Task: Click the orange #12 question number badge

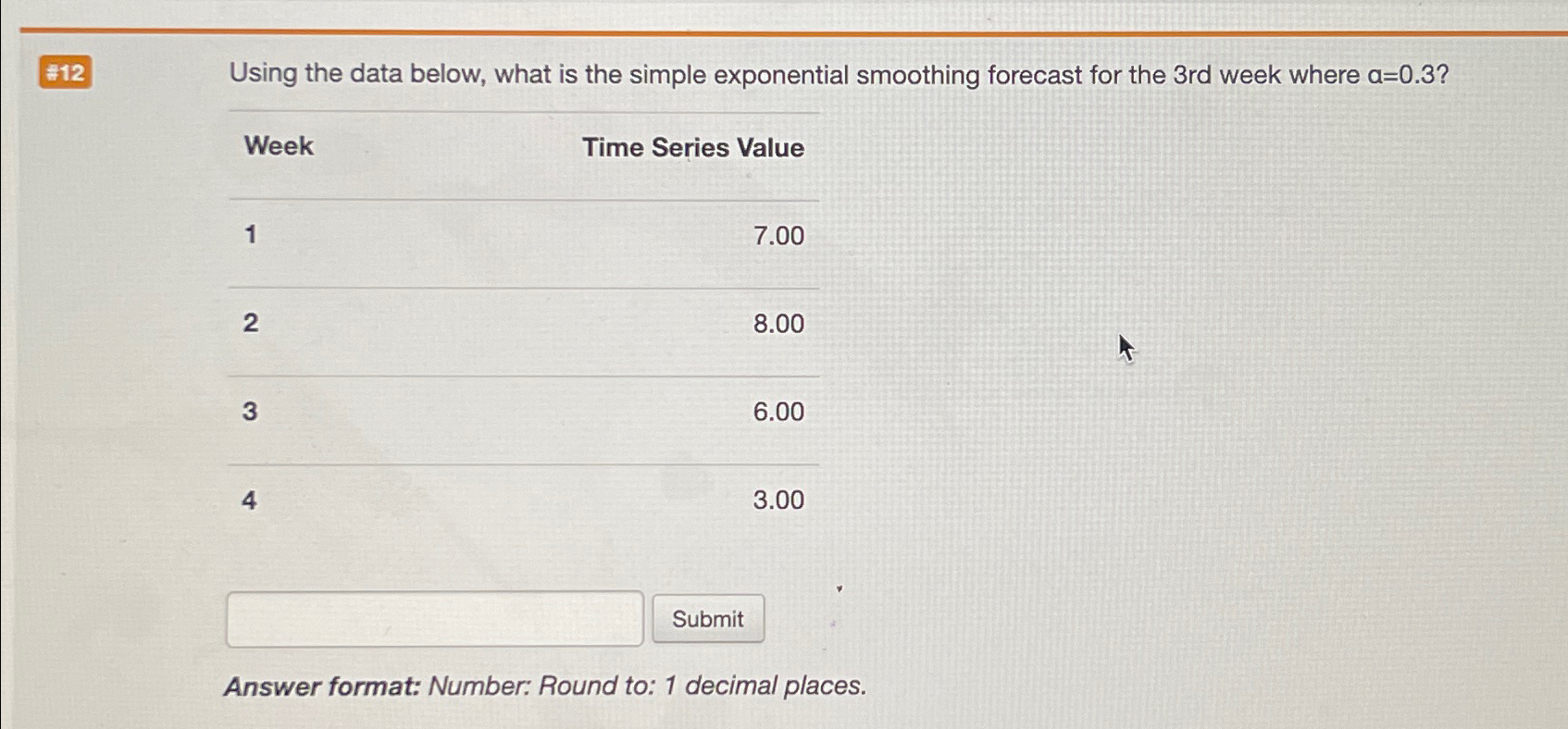Action: tap(65, 73)
